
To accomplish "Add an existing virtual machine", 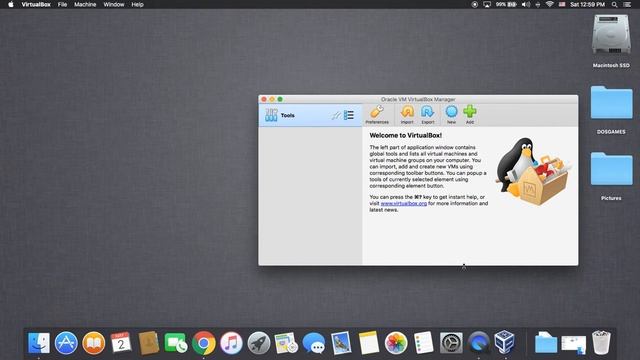I will pyautogui.click(x=470, y=115).
